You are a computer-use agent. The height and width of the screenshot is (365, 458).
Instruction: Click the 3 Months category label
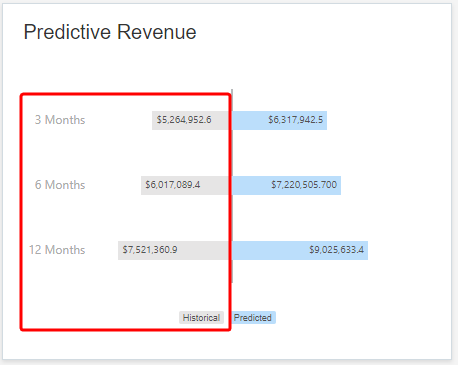[60, 120]
